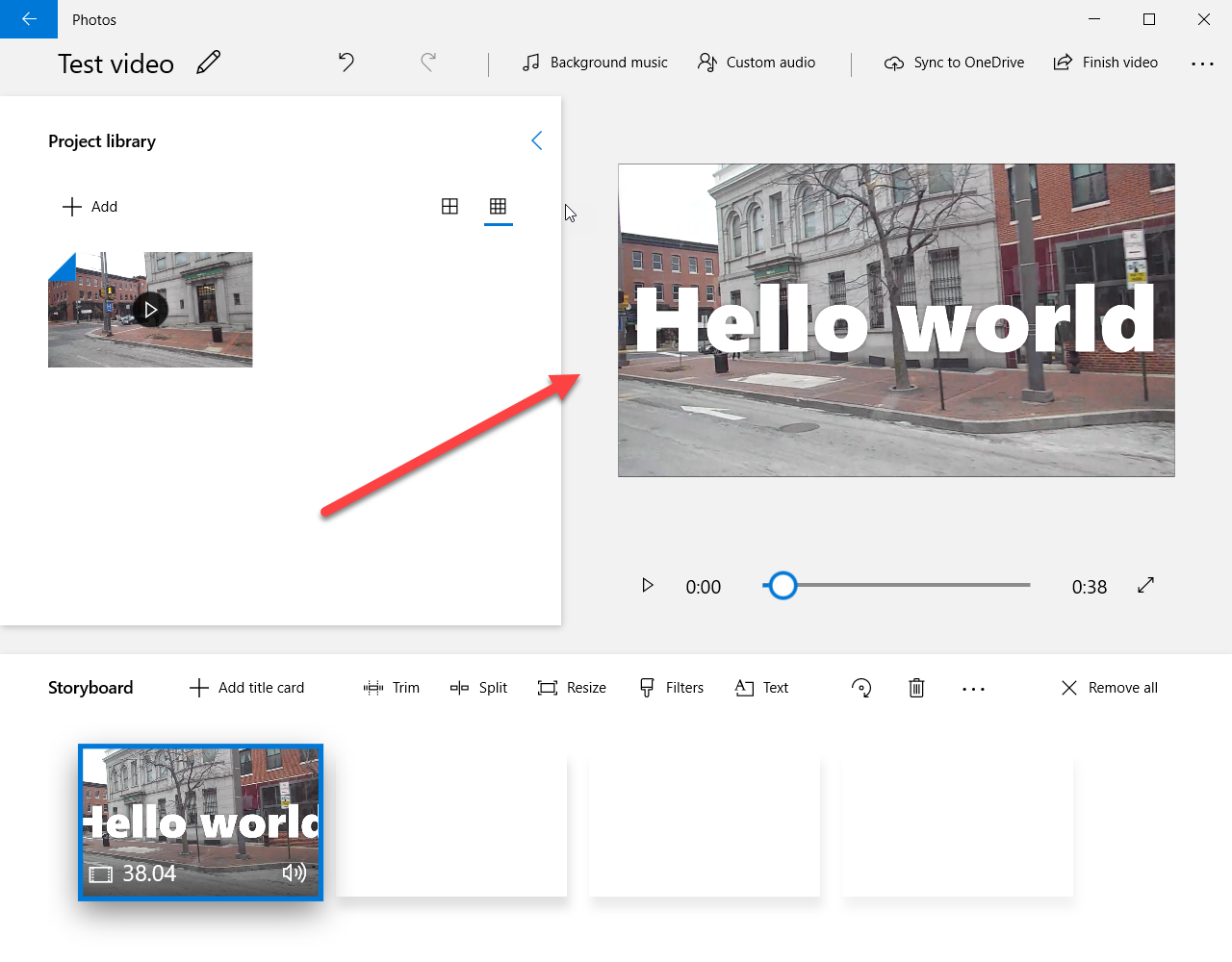Collapse the Project library panel
The width and height of the screenshot is (1232, 962).
pyautogui.click(x=537, y=141)
